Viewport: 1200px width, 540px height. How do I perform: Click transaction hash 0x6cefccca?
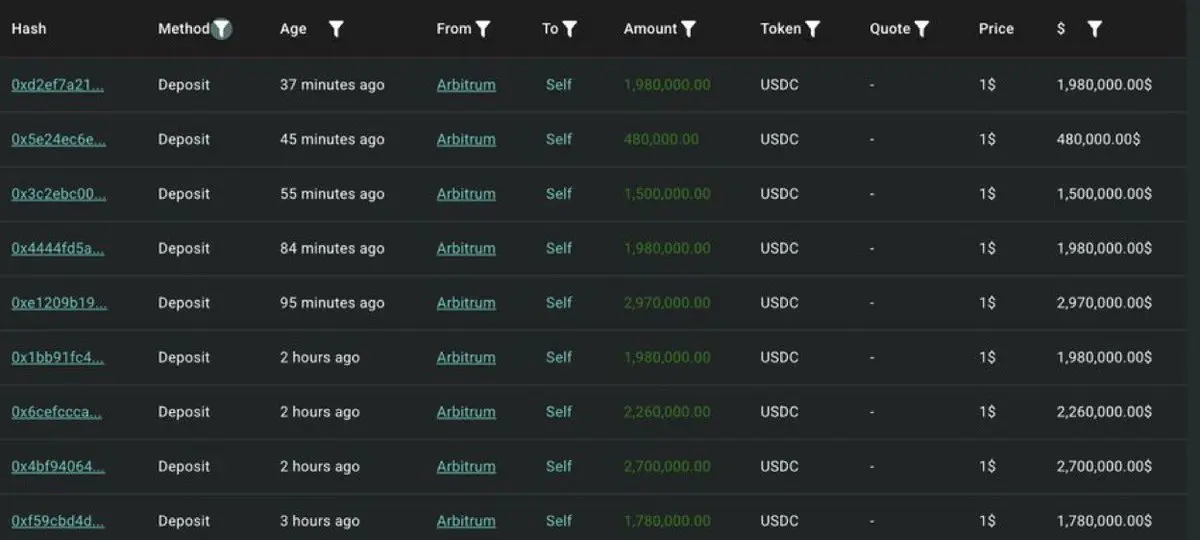click(x=57, y=412)
